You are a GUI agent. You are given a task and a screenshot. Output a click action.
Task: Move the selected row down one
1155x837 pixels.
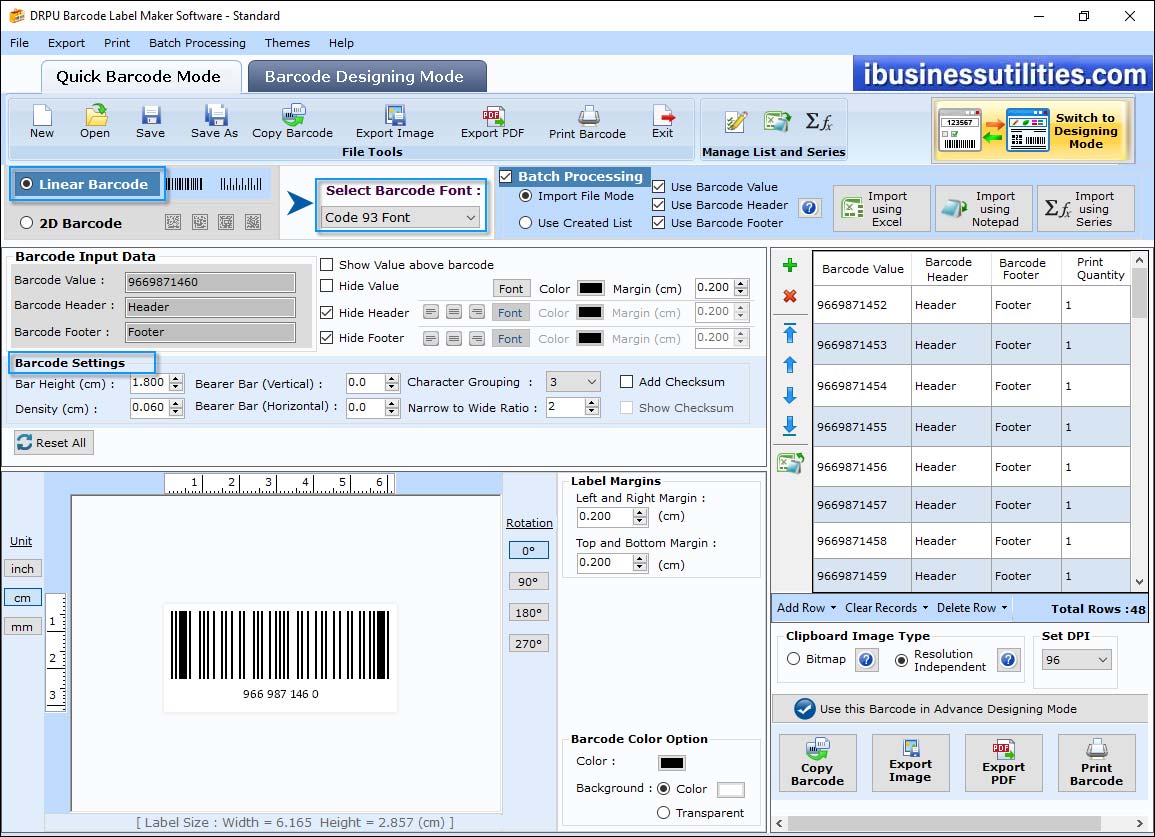[790, 396]
